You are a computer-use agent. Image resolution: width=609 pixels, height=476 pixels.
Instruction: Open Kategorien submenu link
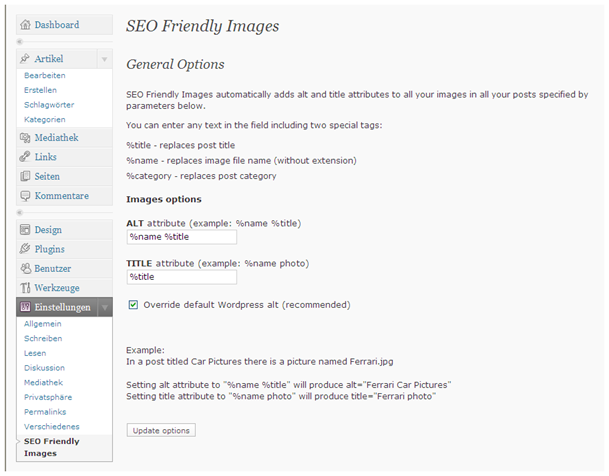click(45, 120)
